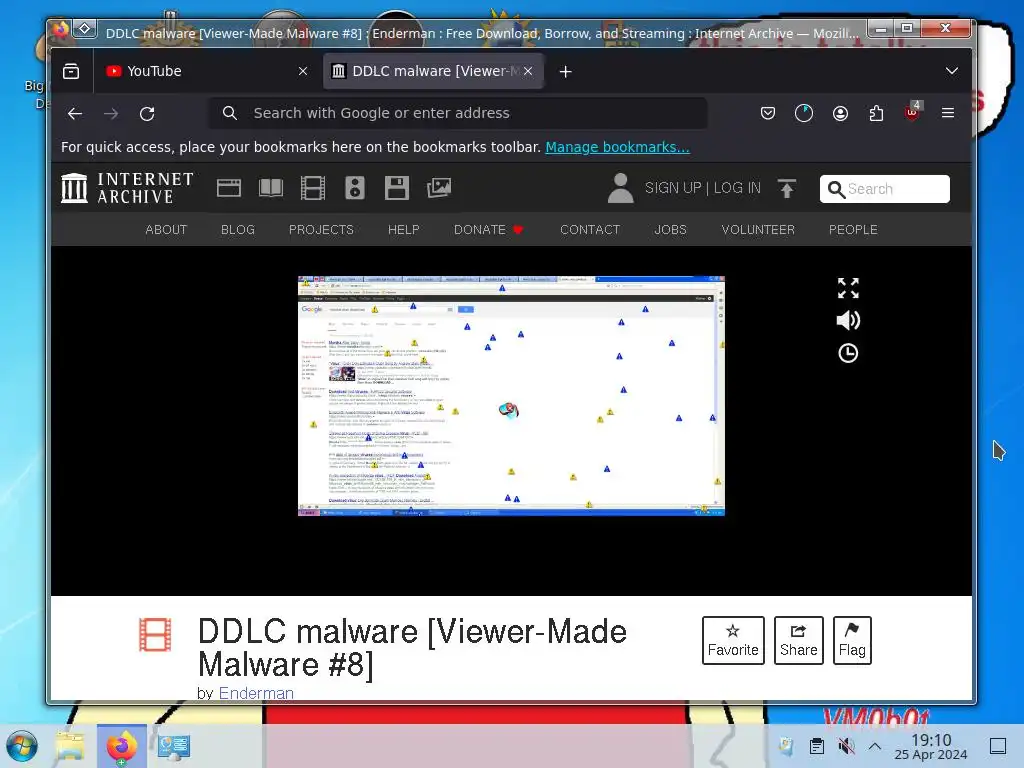Open the Save to Pocket icon
Image resolution: width=1024 pixels, height=768 pixels.
click(x=768, y=113)
